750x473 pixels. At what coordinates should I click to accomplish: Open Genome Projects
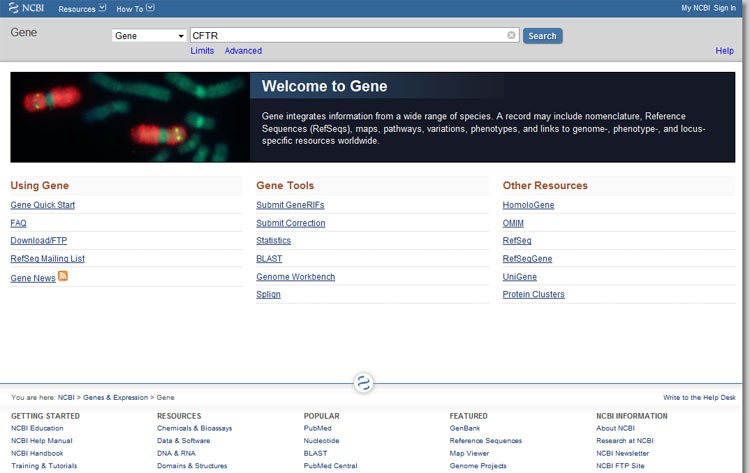(x=478, y=465)
